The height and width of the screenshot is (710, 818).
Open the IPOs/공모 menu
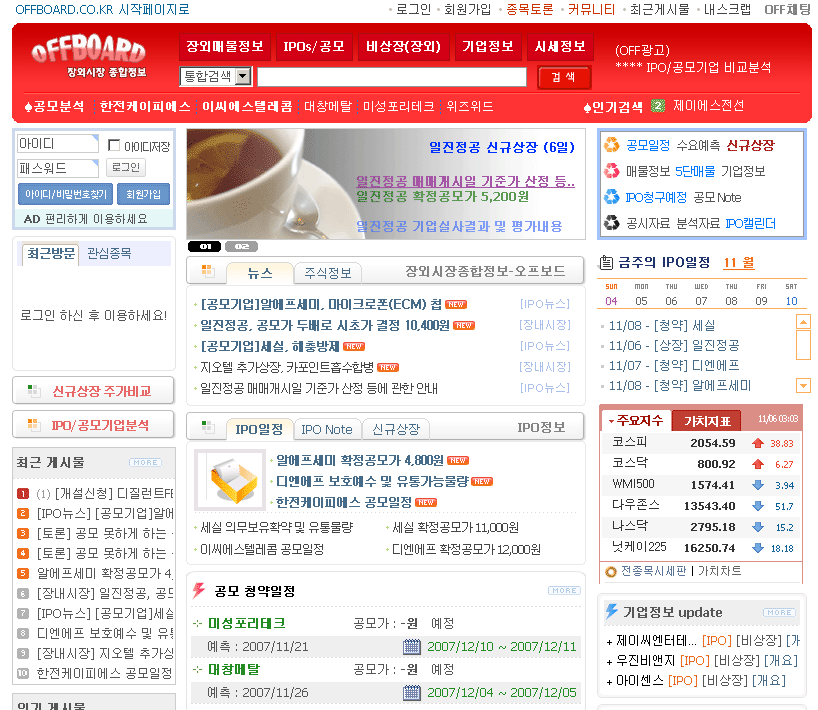pos(314,46)
